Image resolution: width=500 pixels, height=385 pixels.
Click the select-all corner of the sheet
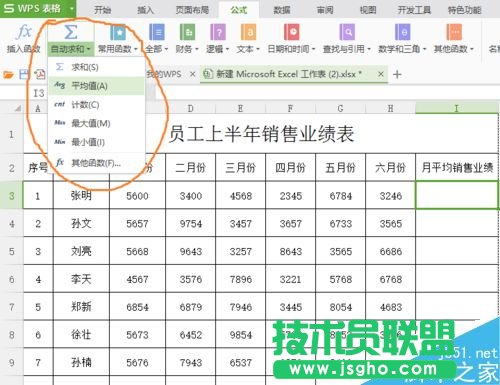pos(17,108)
